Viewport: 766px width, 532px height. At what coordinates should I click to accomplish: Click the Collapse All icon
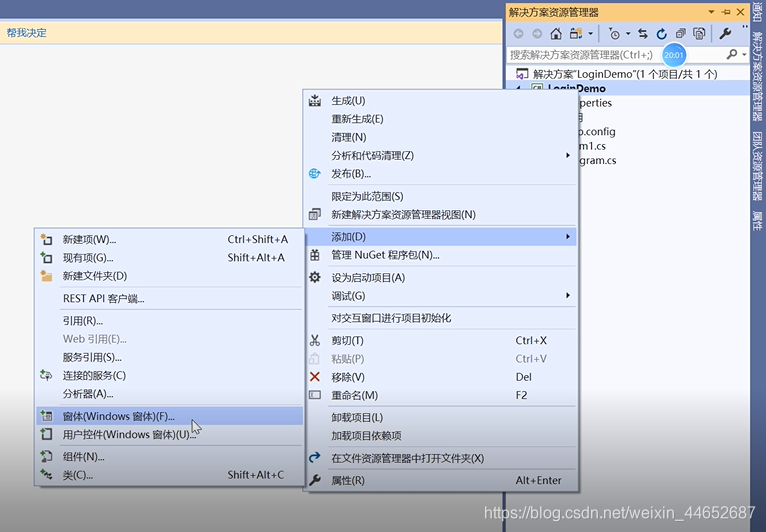(x=681, y=34)
